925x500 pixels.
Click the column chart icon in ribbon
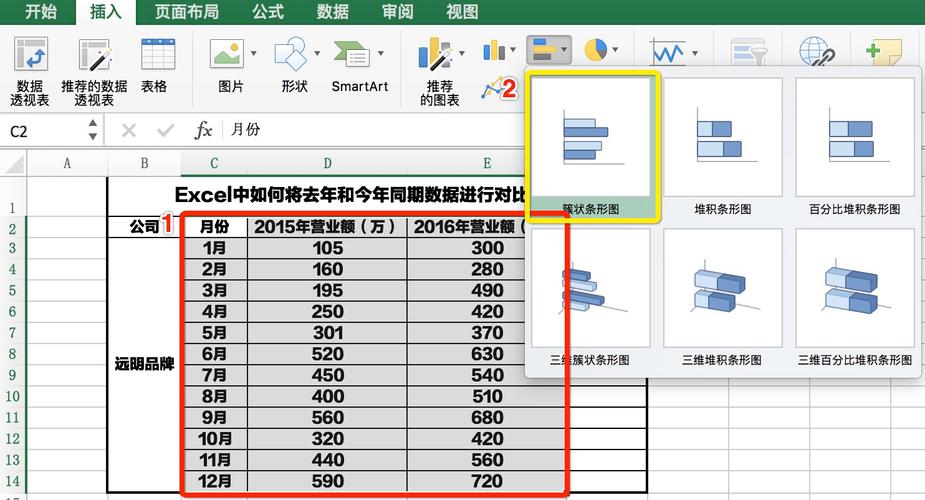(494, 51)
